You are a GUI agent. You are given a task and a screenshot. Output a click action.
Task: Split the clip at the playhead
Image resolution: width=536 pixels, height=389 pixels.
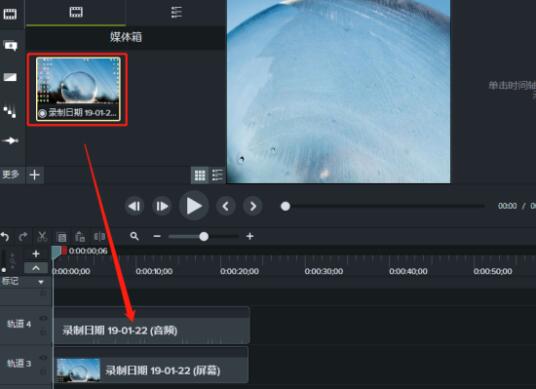99,237
